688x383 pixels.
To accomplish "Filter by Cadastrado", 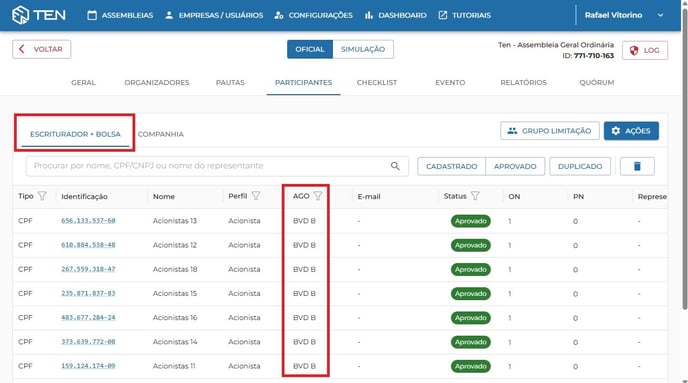I will point(452,166).
